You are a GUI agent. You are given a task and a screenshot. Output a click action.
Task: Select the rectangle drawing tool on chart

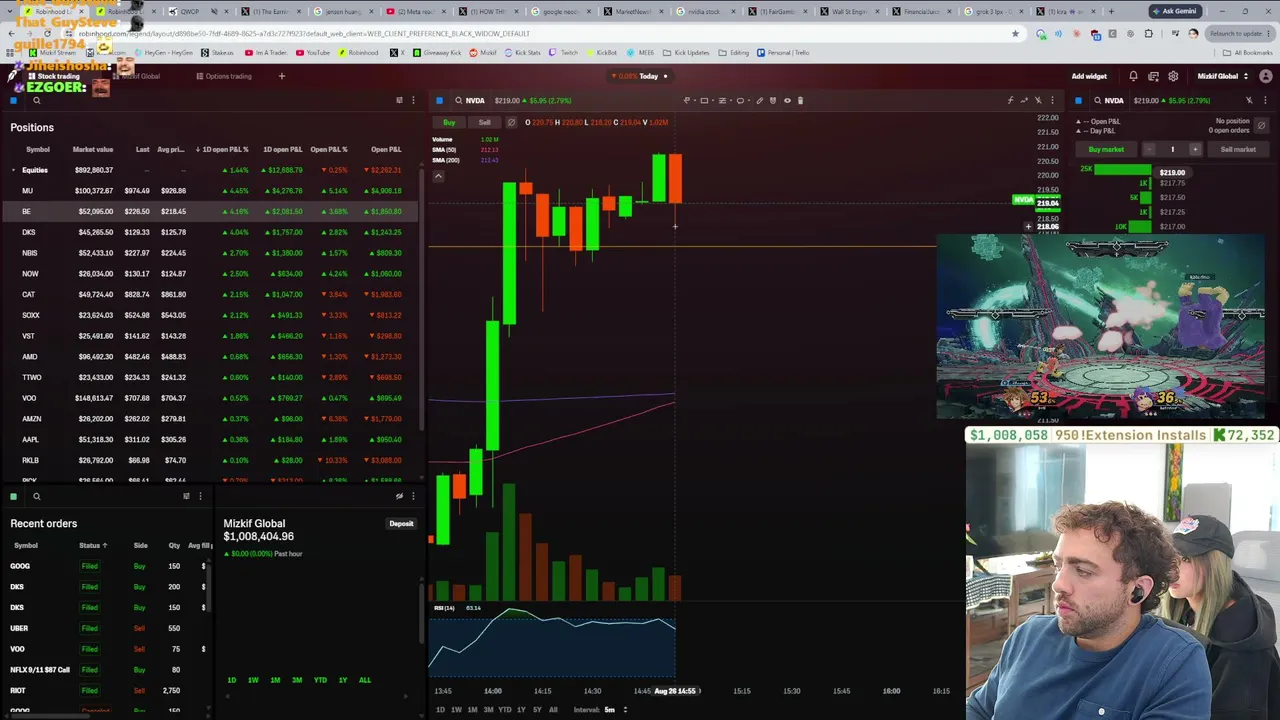coord(705,100)
